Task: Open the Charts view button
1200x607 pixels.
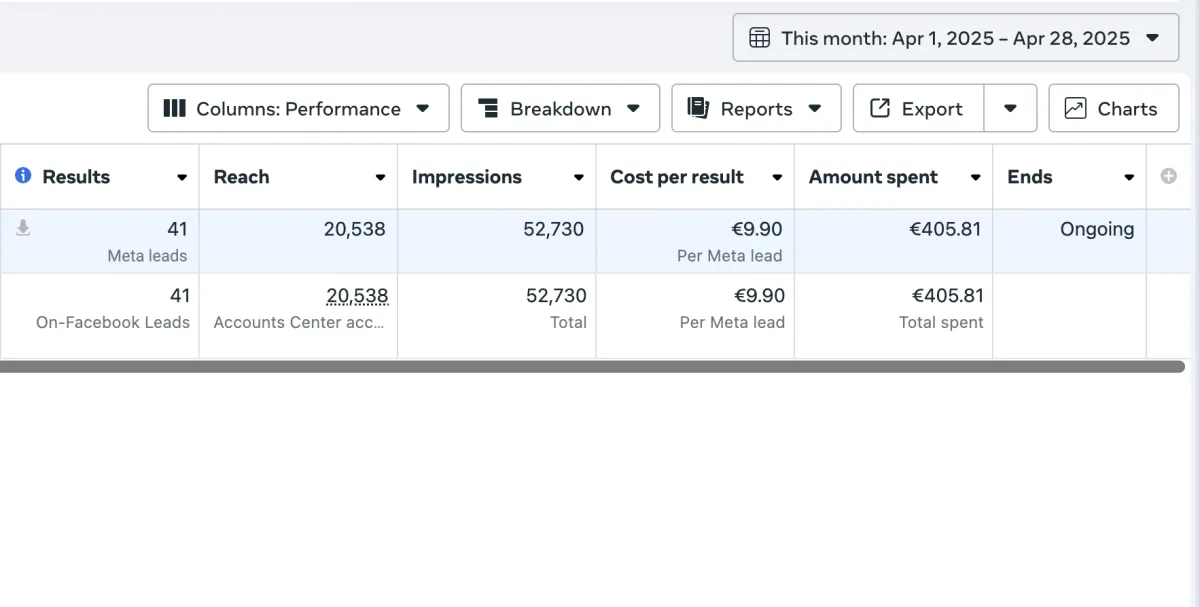Action: 1113,108
